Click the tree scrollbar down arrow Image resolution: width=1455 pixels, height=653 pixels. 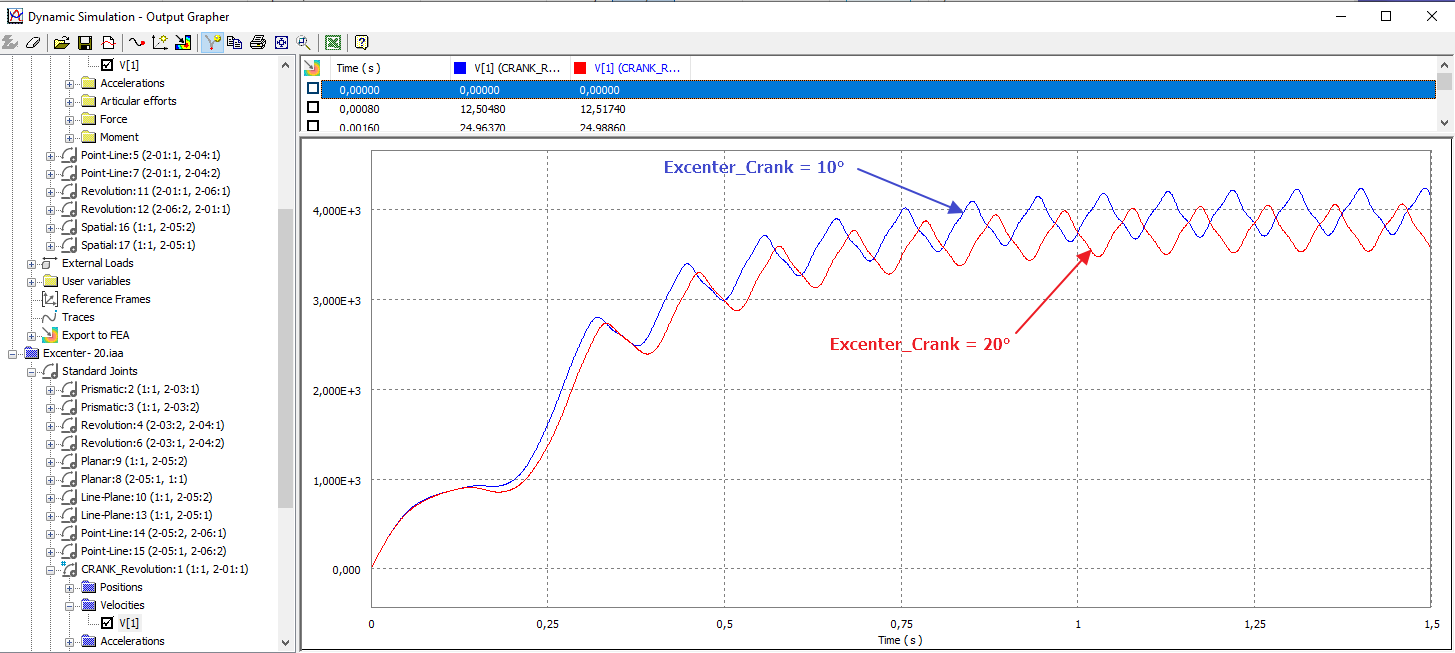(286, 643)
